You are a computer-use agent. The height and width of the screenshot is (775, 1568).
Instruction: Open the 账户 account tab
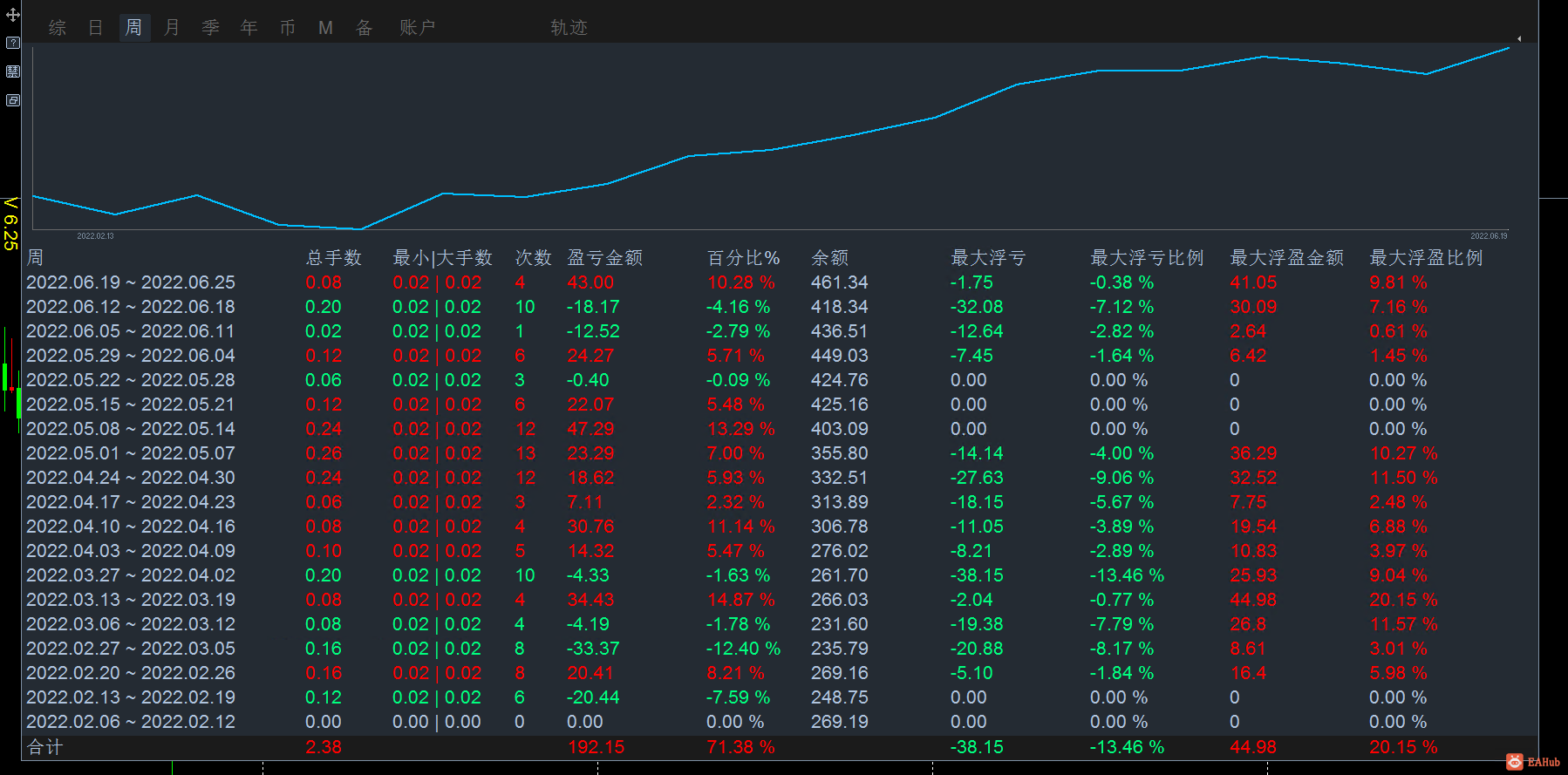(418, 28)
